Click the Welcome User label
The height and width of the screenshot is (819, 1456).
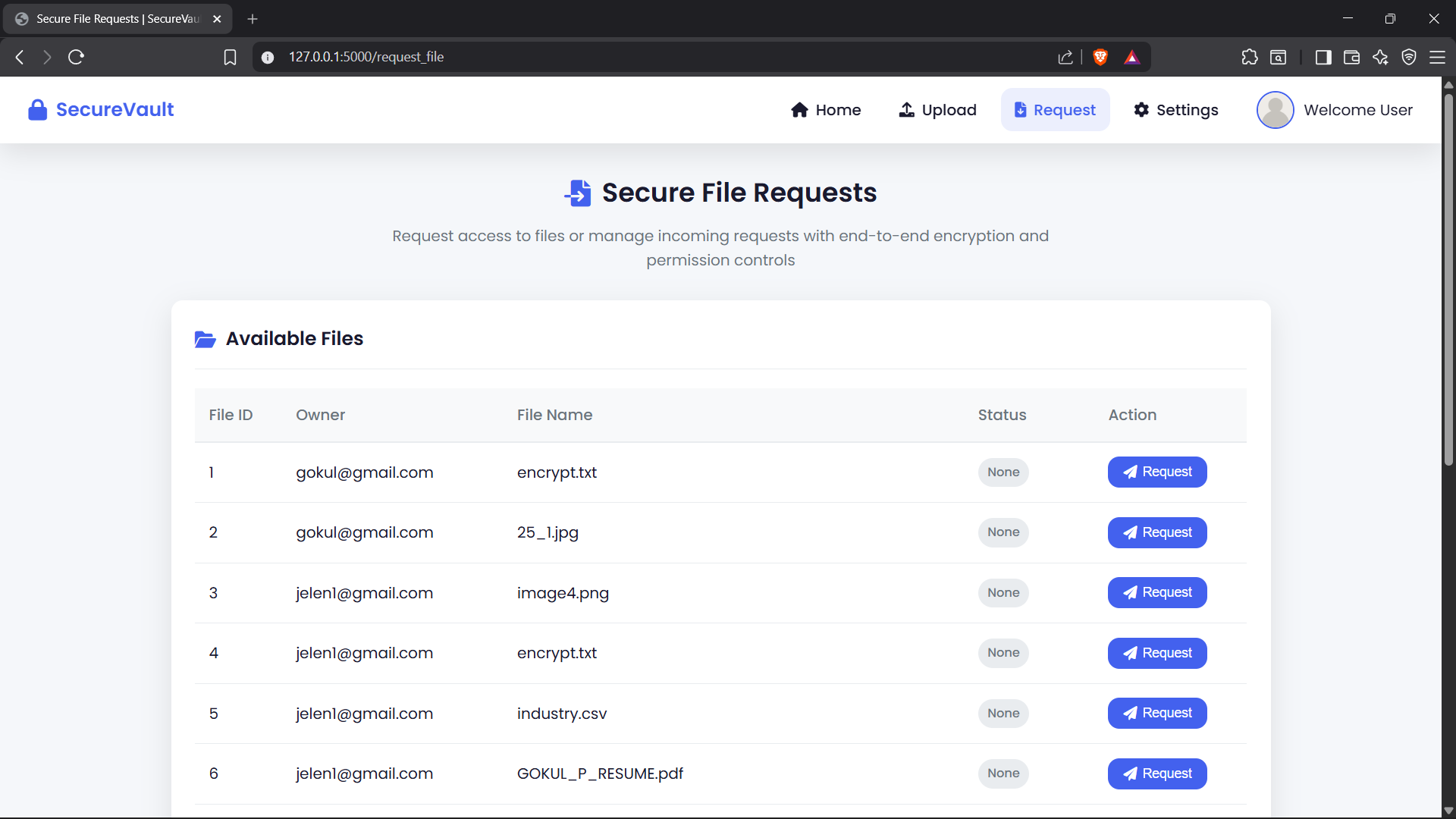(1357, 110)
